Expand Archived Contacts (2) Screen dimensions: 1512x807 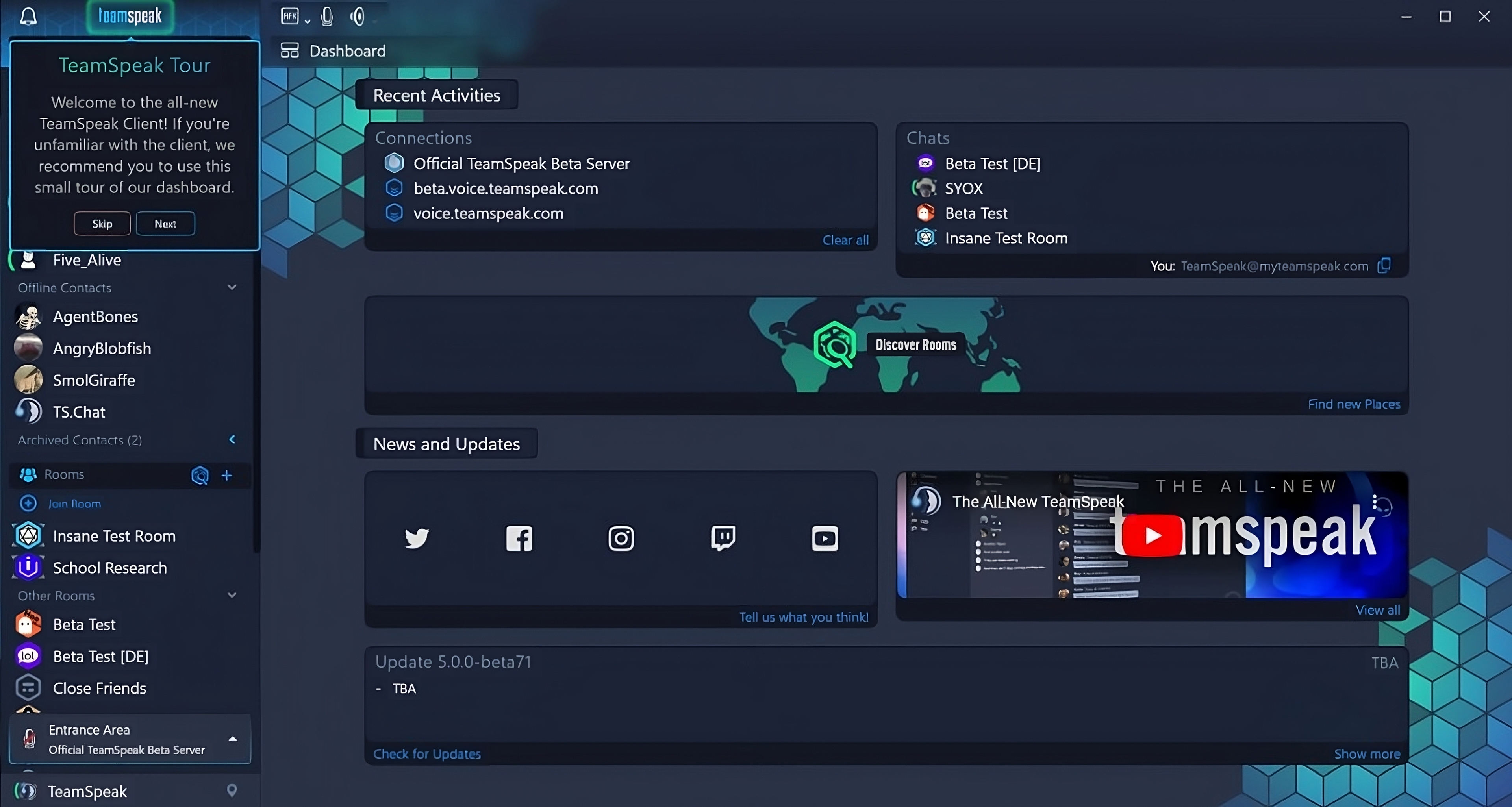pyautogui.click(x=232, y=440)
